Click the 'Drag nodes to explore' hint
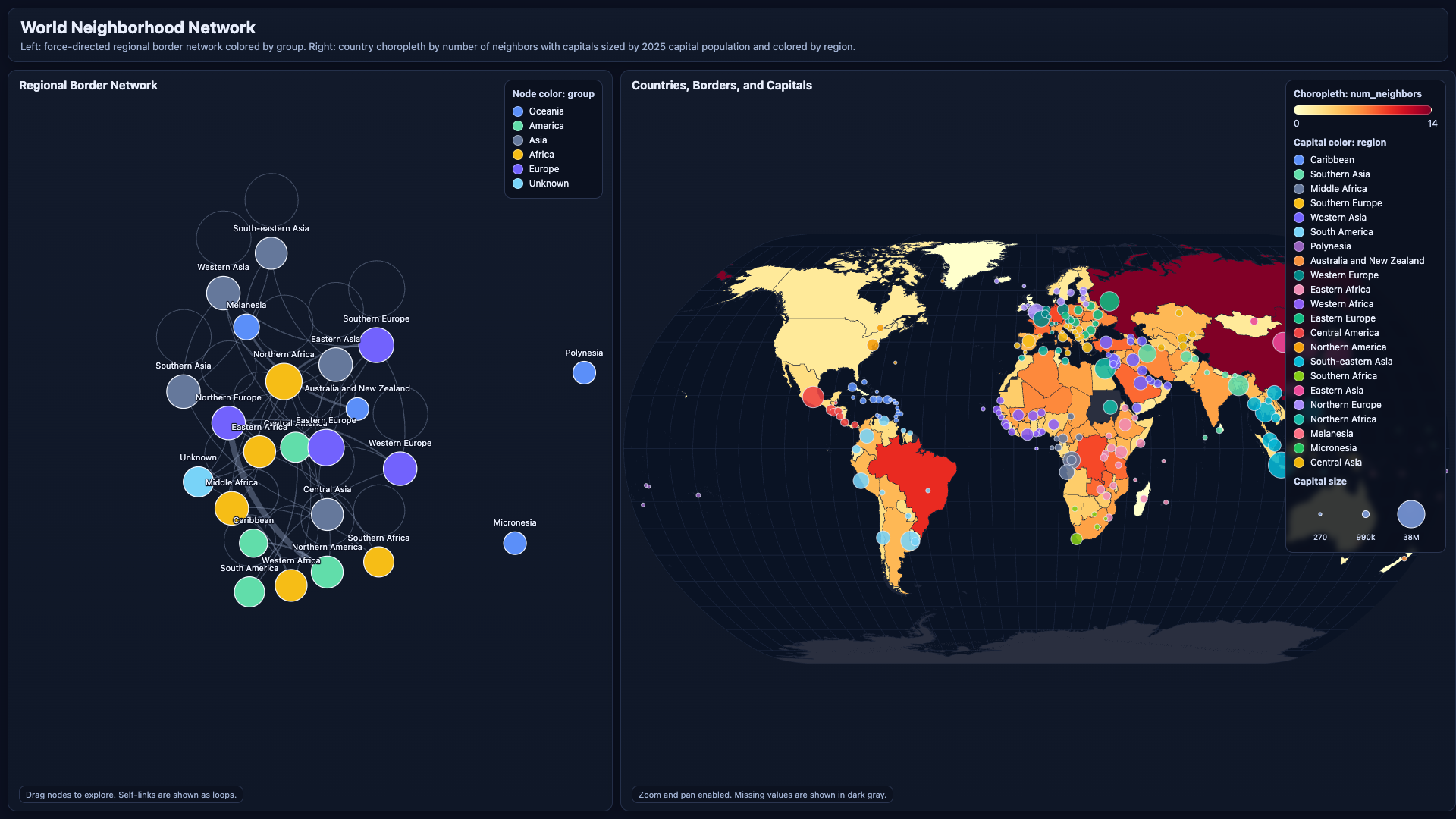Image resolution: width=1456 pixels, height=819 pixels. (x=131, y=795)
